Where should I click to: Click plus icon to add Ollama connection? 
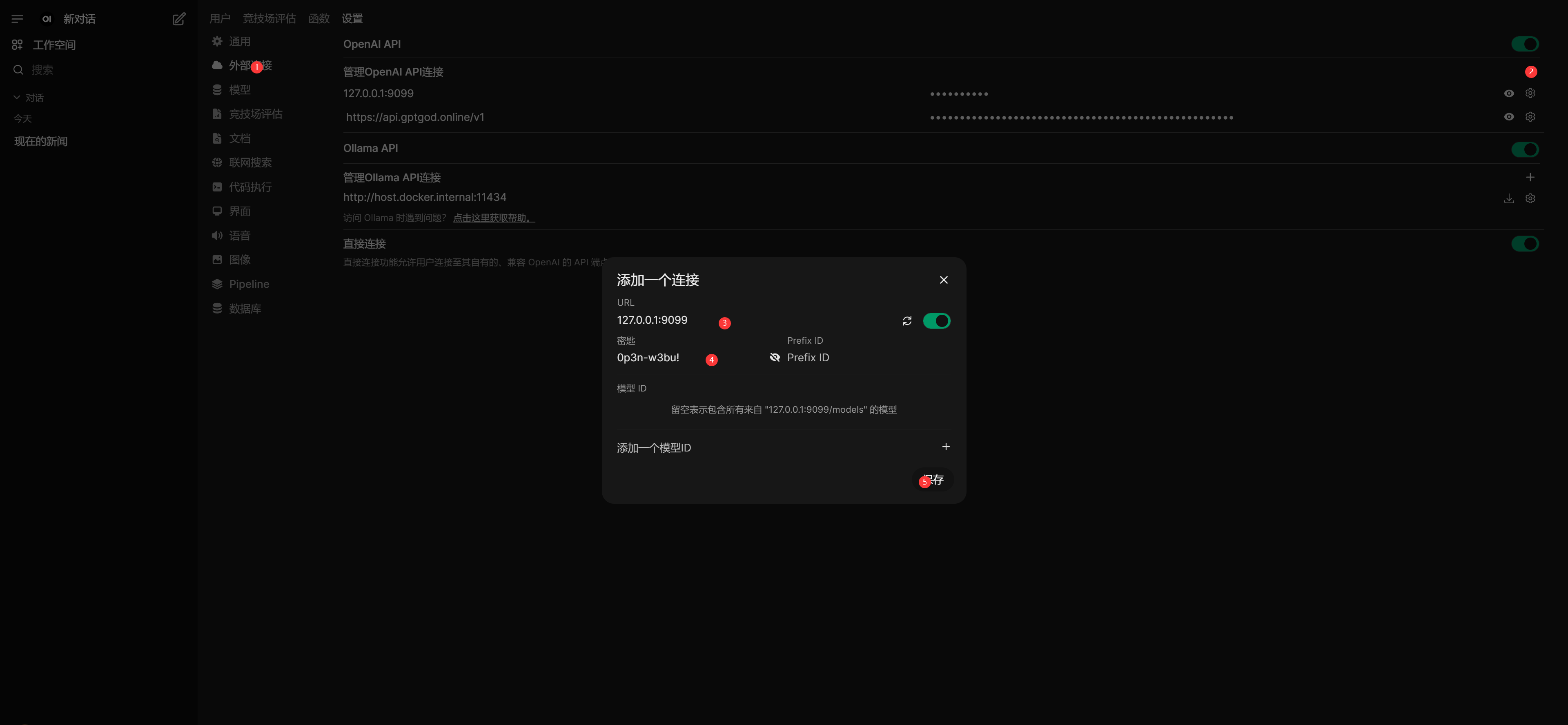point(1530,177)
